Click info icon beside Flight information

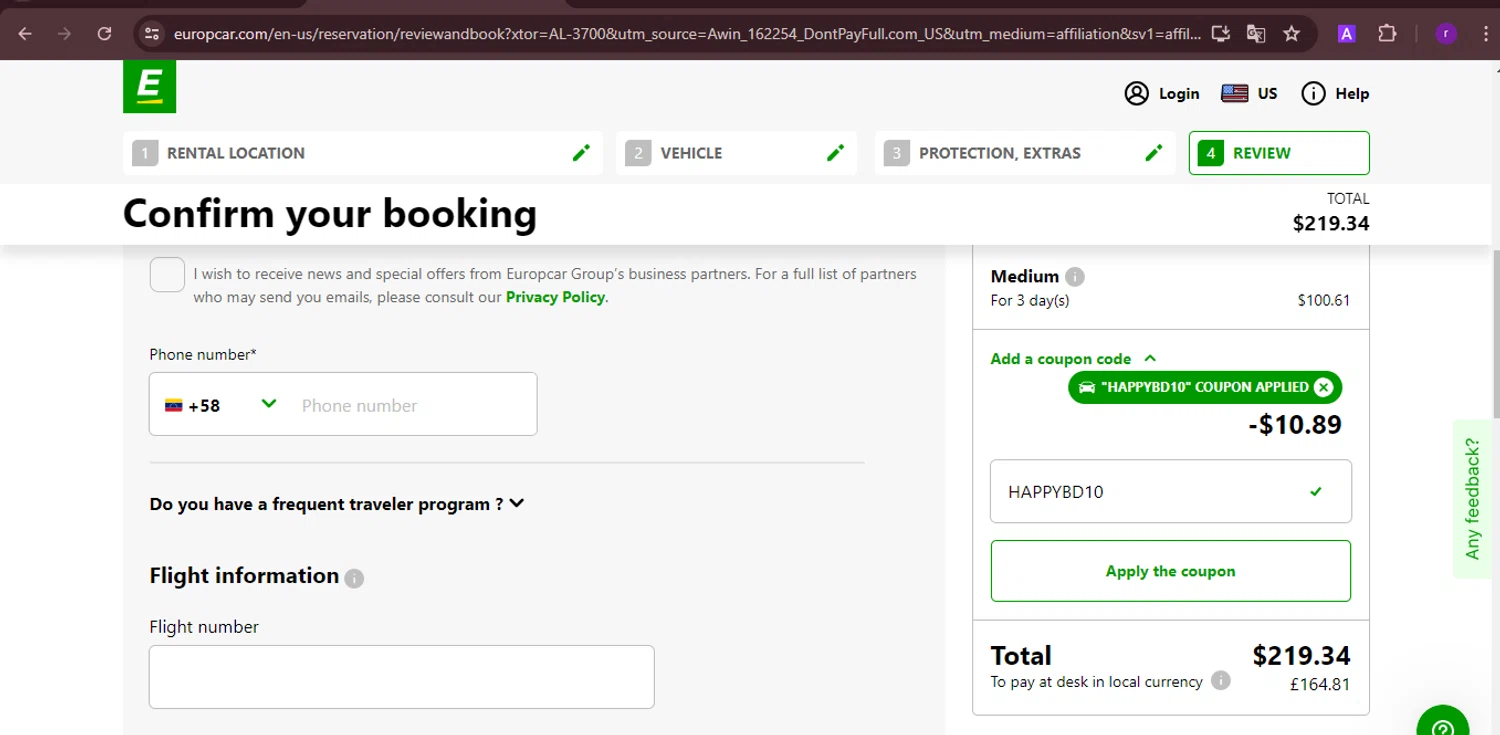point(354,578)
